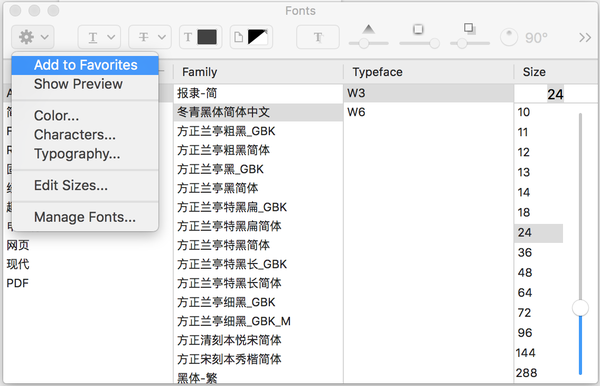Select the 方正清刻本悦宋简体 font family
The height and width of the screenshot is (386, 600).
pyautogui.click(x=258, y=340)
